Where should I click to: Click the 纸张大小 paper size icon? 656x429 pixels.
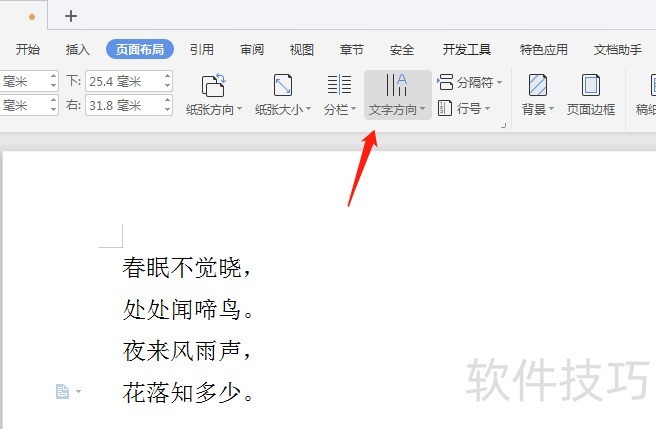pyautogui.click(x=283, y=85)
